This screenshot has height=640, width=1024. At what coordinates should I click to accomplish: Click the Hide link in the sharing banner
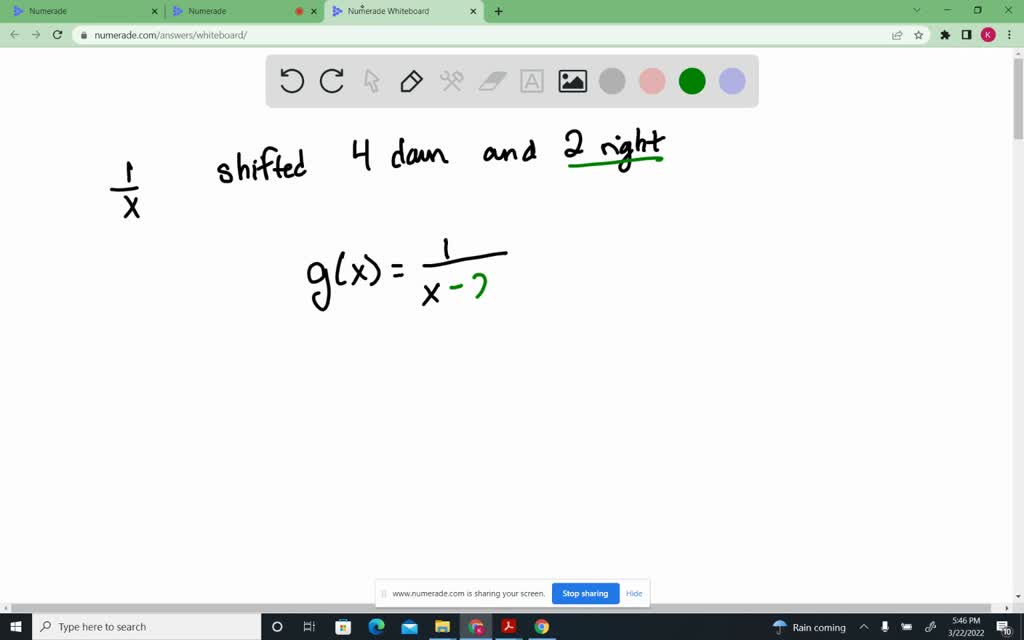(634, 593)
